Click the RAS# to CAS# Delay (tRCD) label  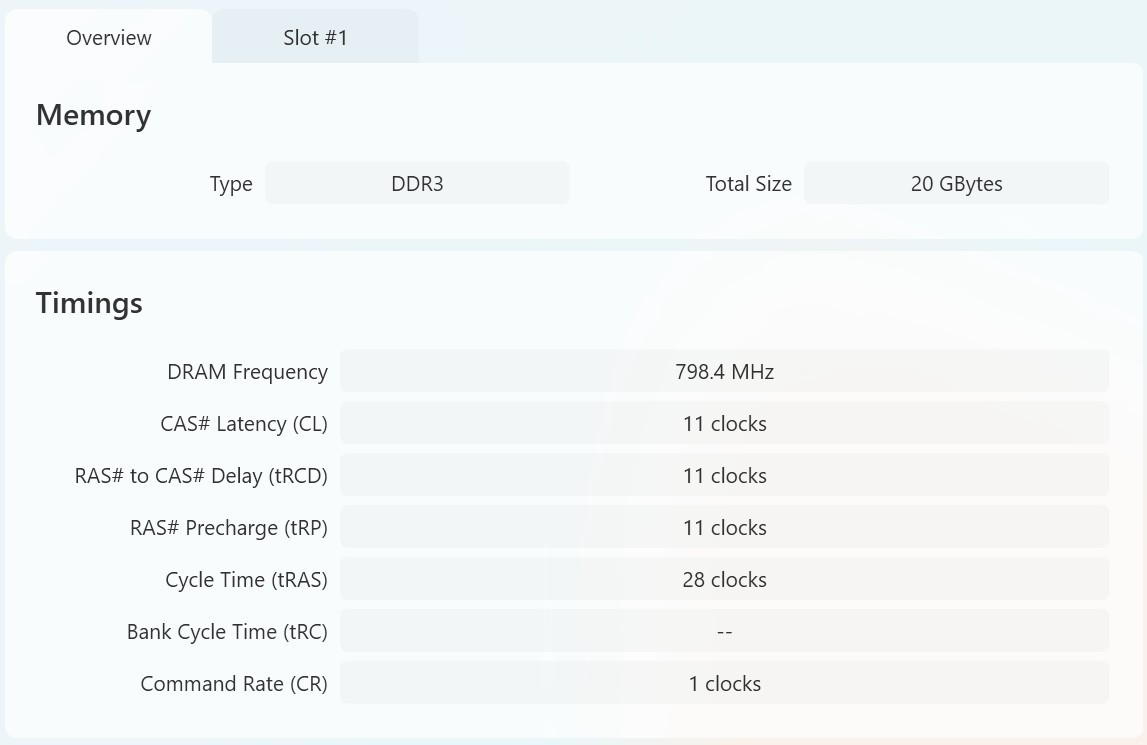201,476
